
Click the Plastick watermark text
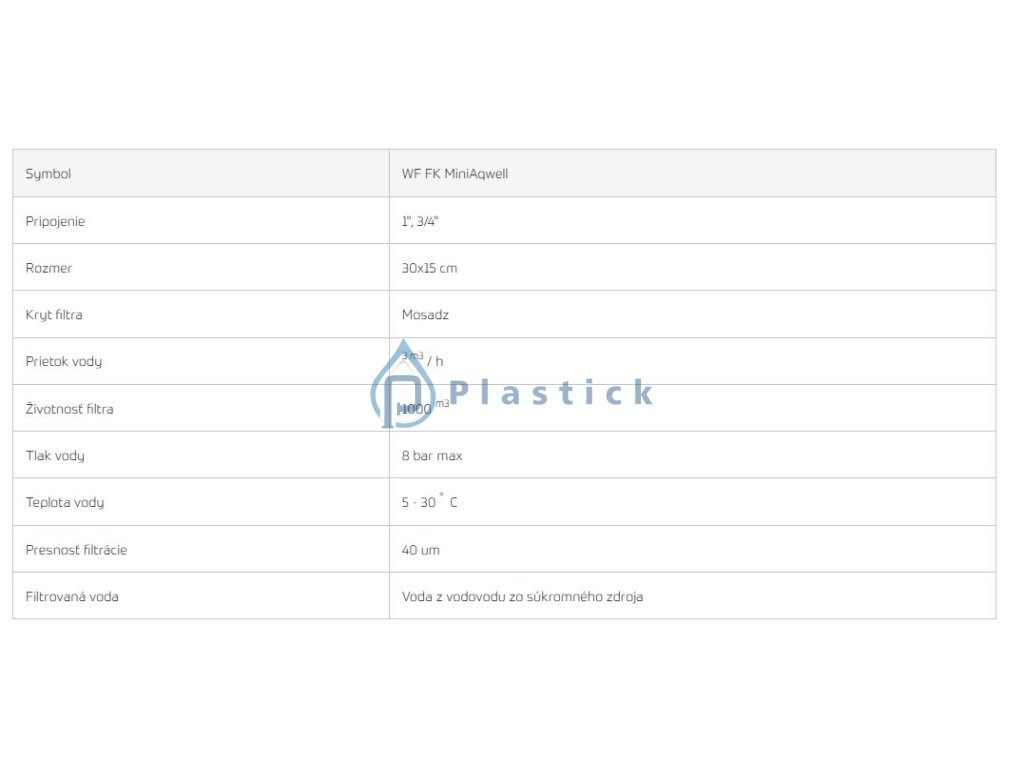coord(552,392)
